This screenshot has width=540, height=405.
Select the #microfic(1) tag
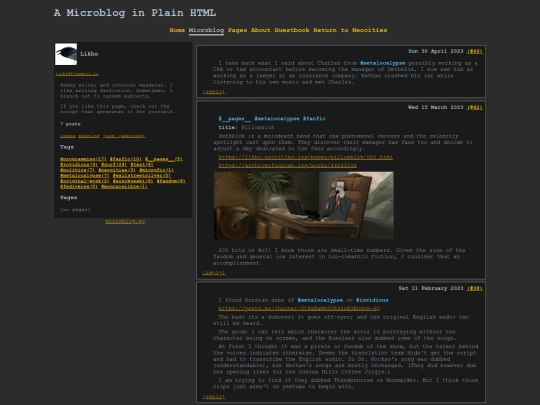[x=156, y=170]
